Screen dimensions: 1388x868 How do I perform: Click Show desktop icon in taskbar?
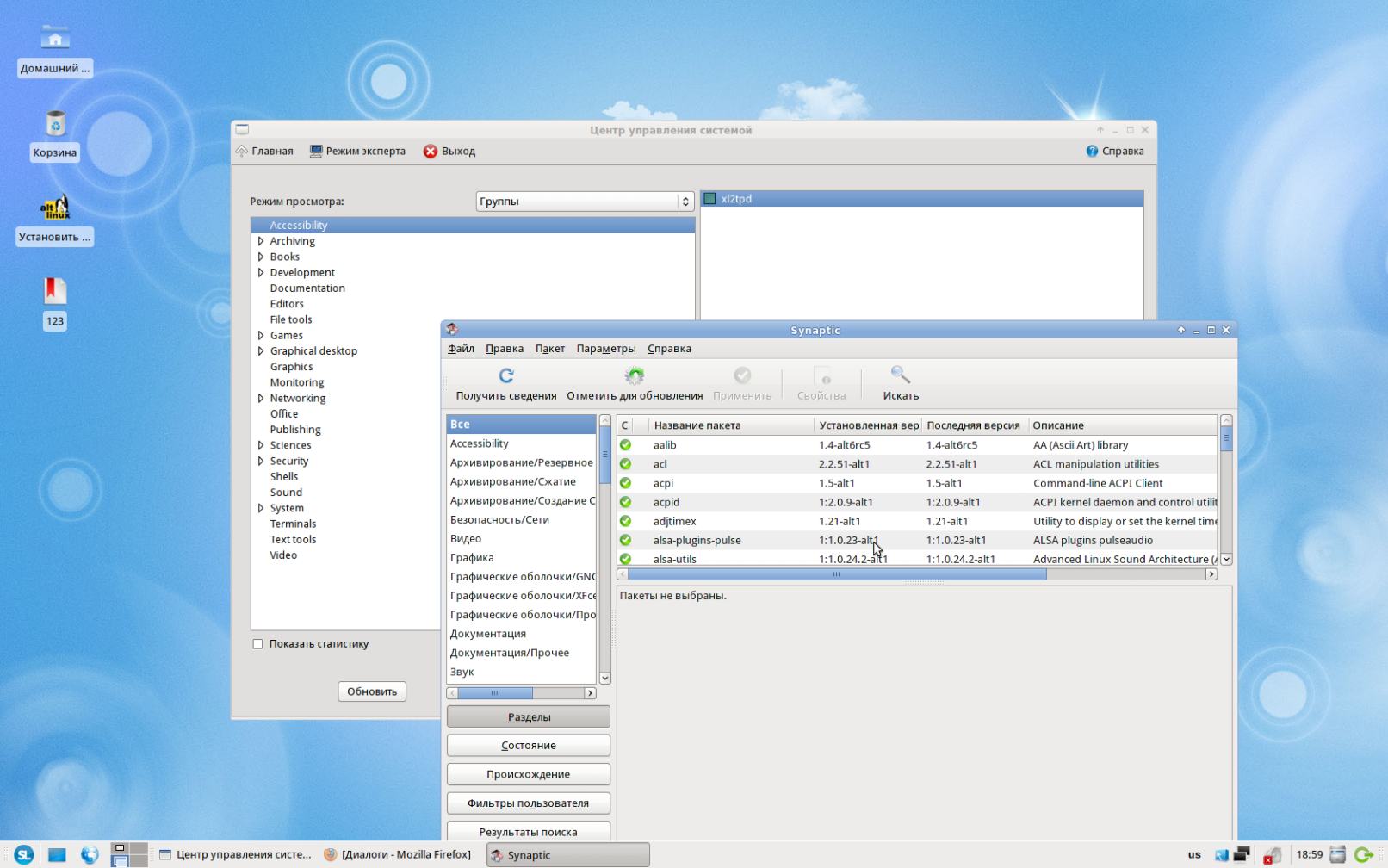click(57, 854)
